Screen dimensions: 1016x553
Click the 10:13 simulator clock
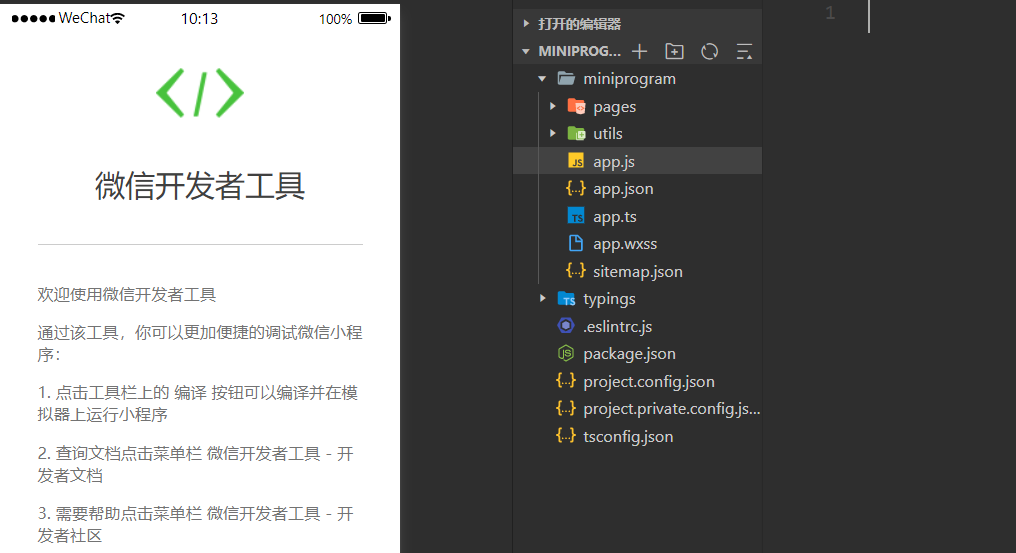point(199,19)
